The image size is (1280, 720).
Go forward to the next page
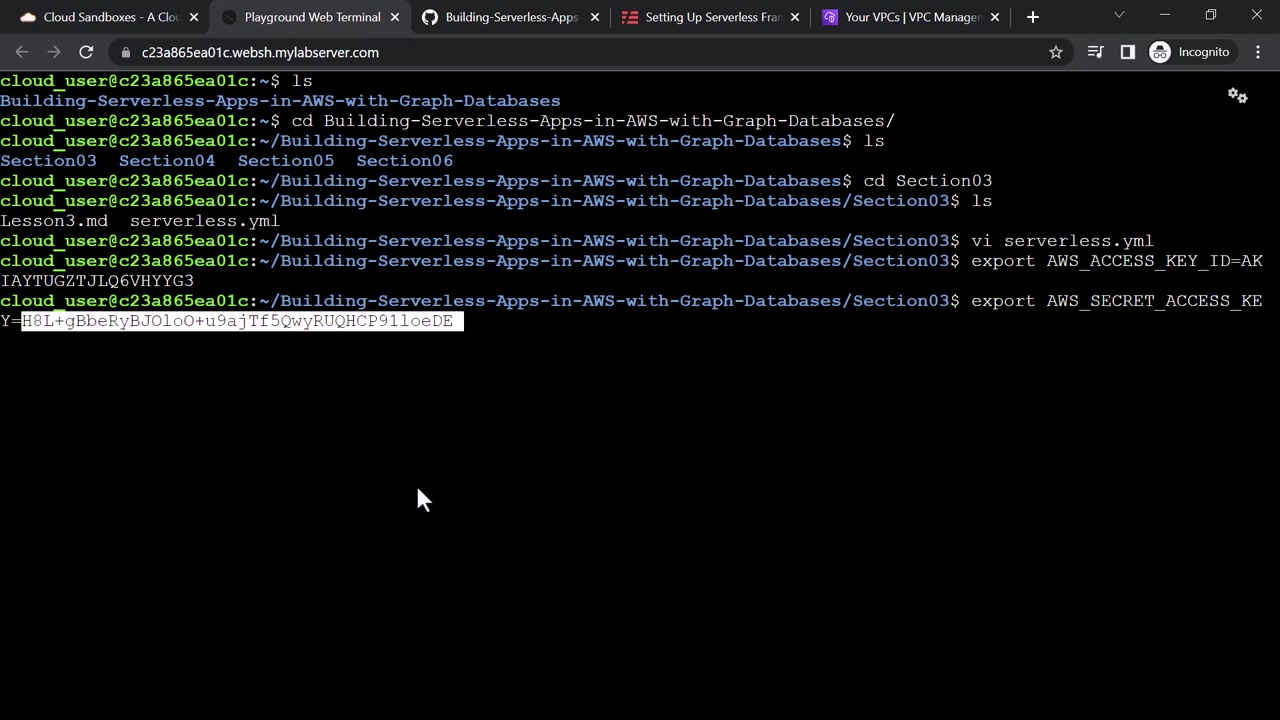54,52
